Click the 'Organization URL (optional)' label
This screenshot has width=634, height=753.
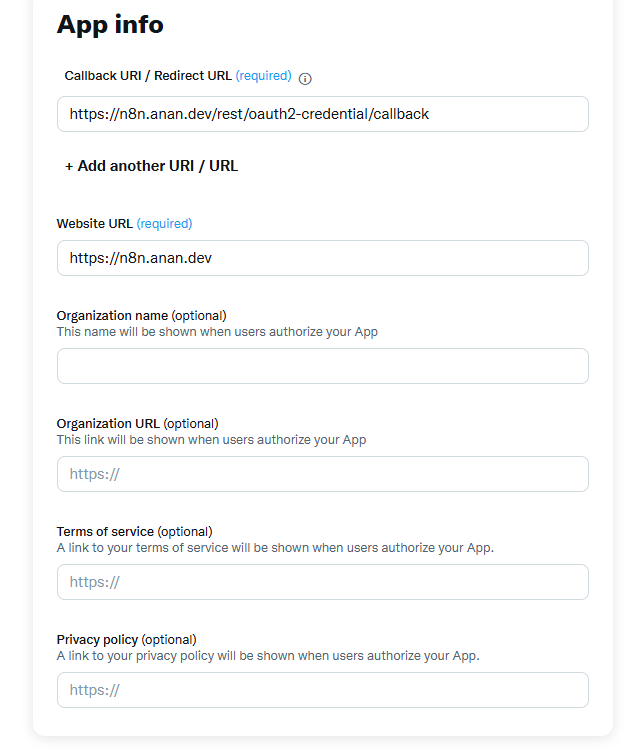click(x=137, y=424)
